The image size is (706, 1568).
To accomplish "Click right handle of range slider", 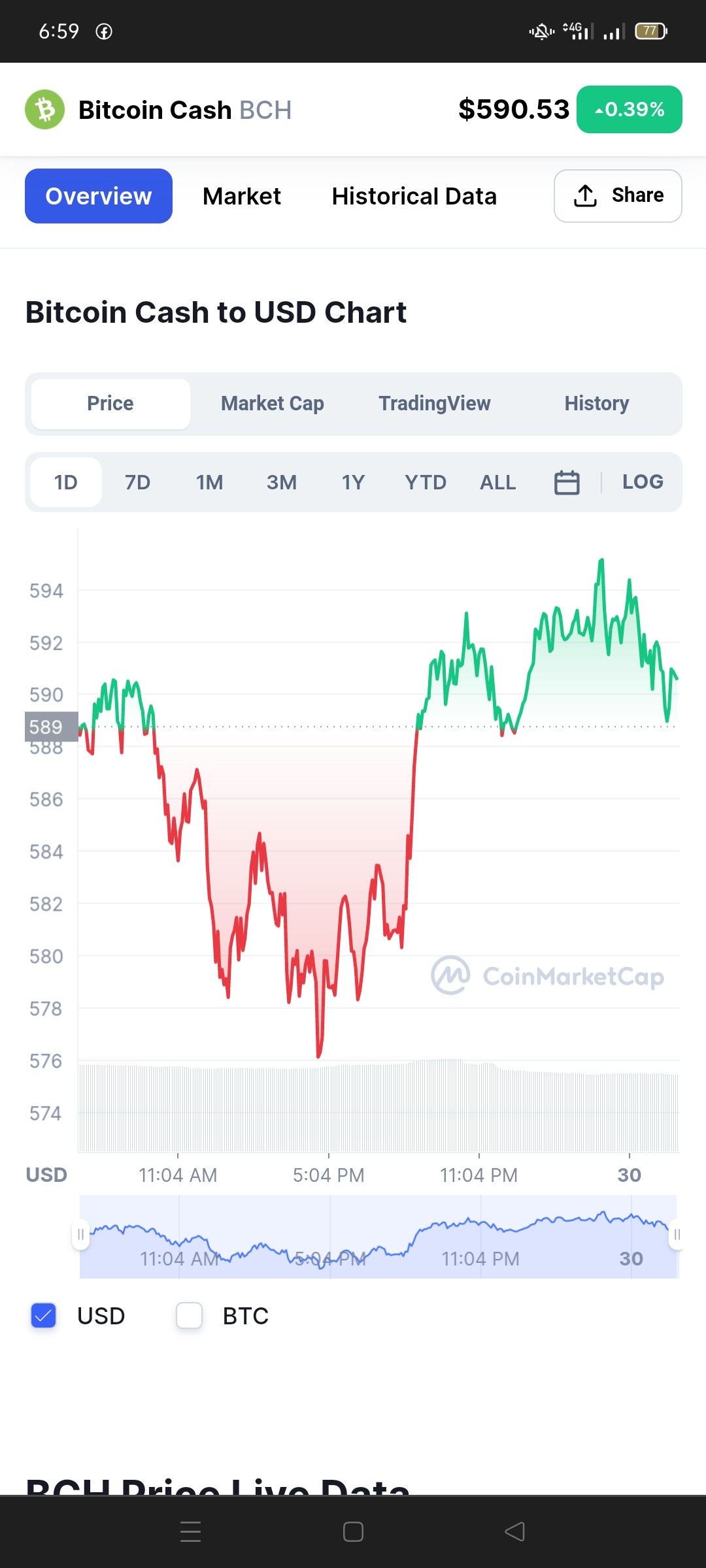I will pos(677,1235).
